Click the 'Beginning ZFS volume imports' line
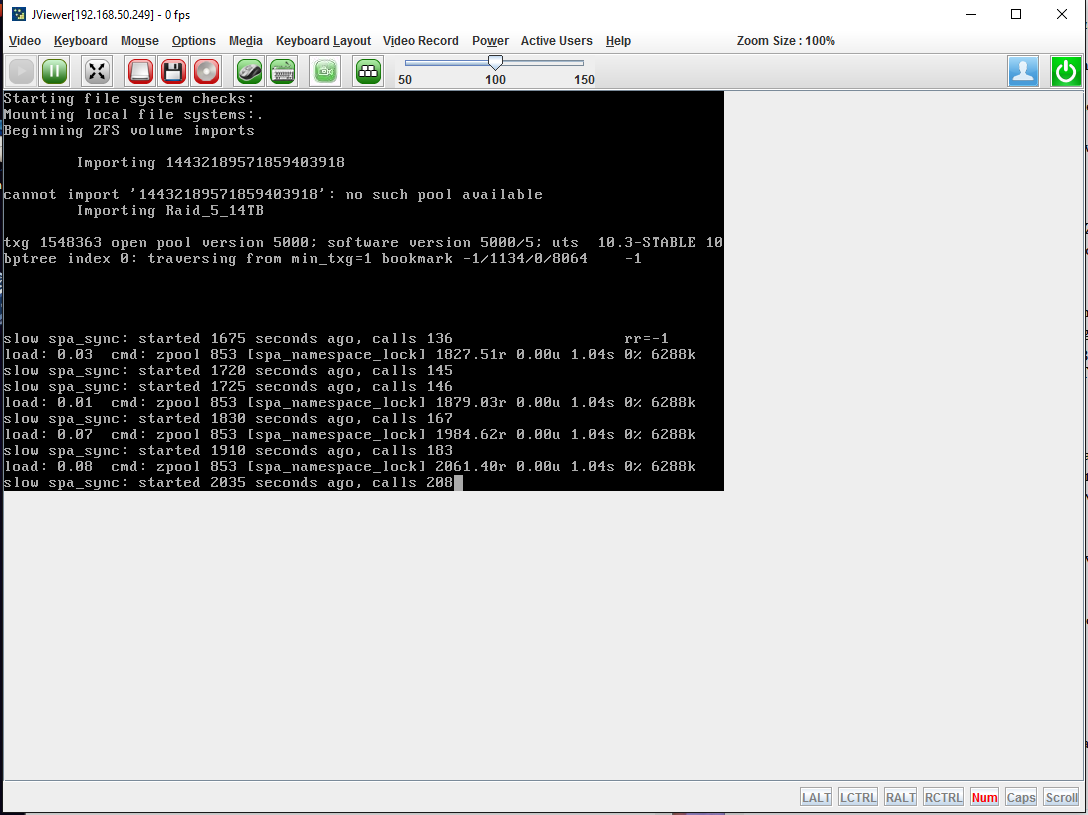This screenshot has width=1088, height=815. click(x=129, y=130)
